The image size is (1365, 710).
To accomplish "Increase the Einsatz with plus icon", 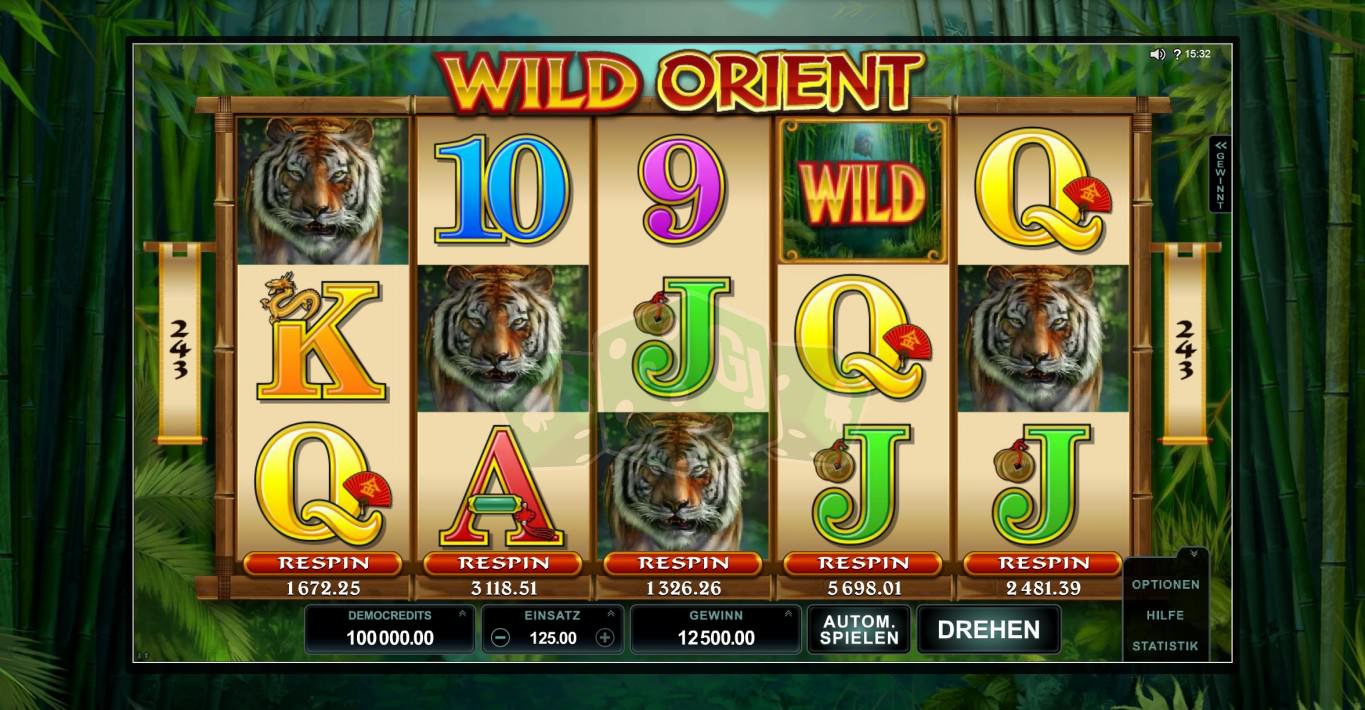I will (x=604, y=638).
